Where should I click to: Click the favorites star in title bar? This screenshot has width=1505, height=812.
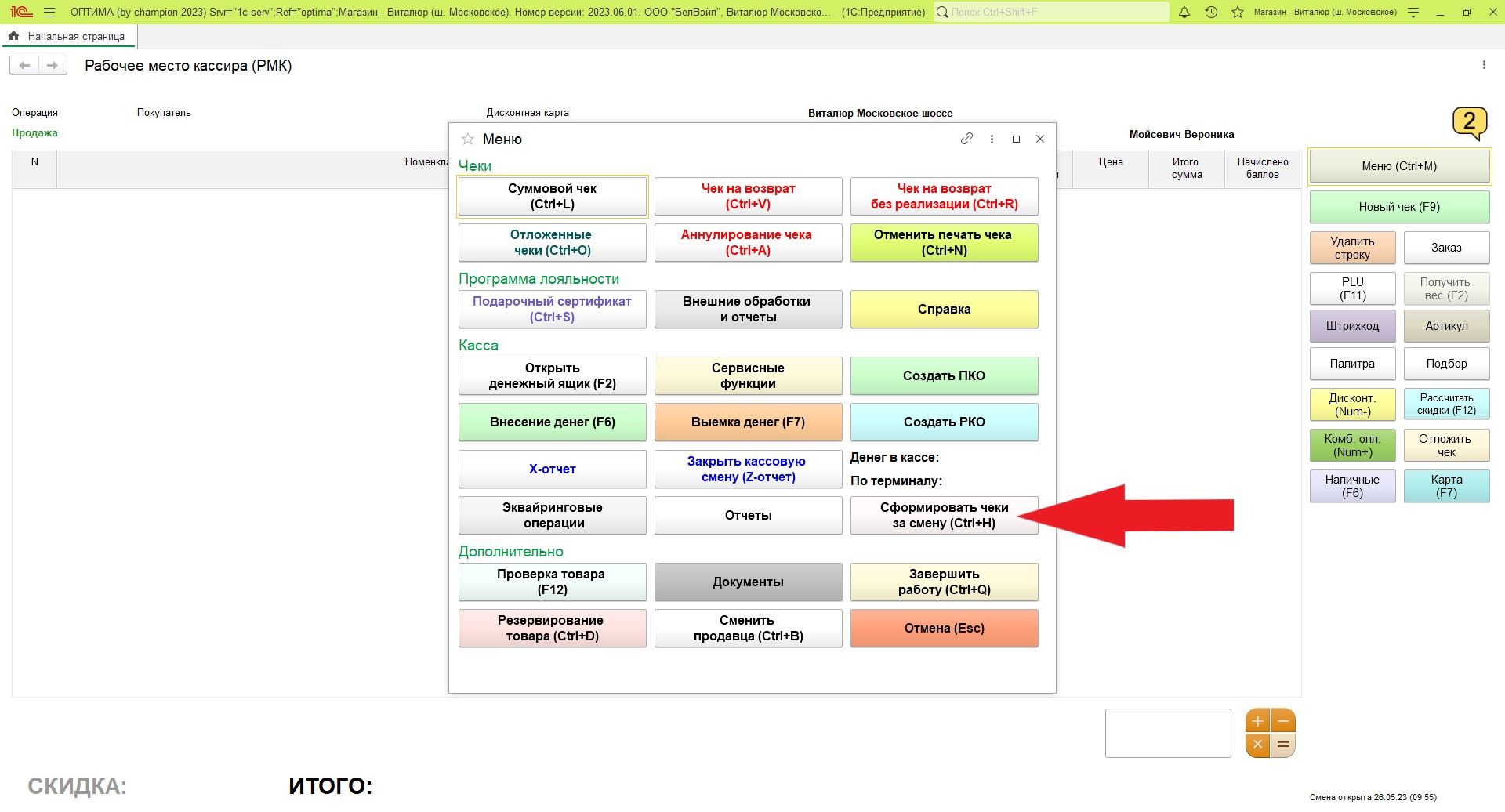click(x=1238, y=13)
